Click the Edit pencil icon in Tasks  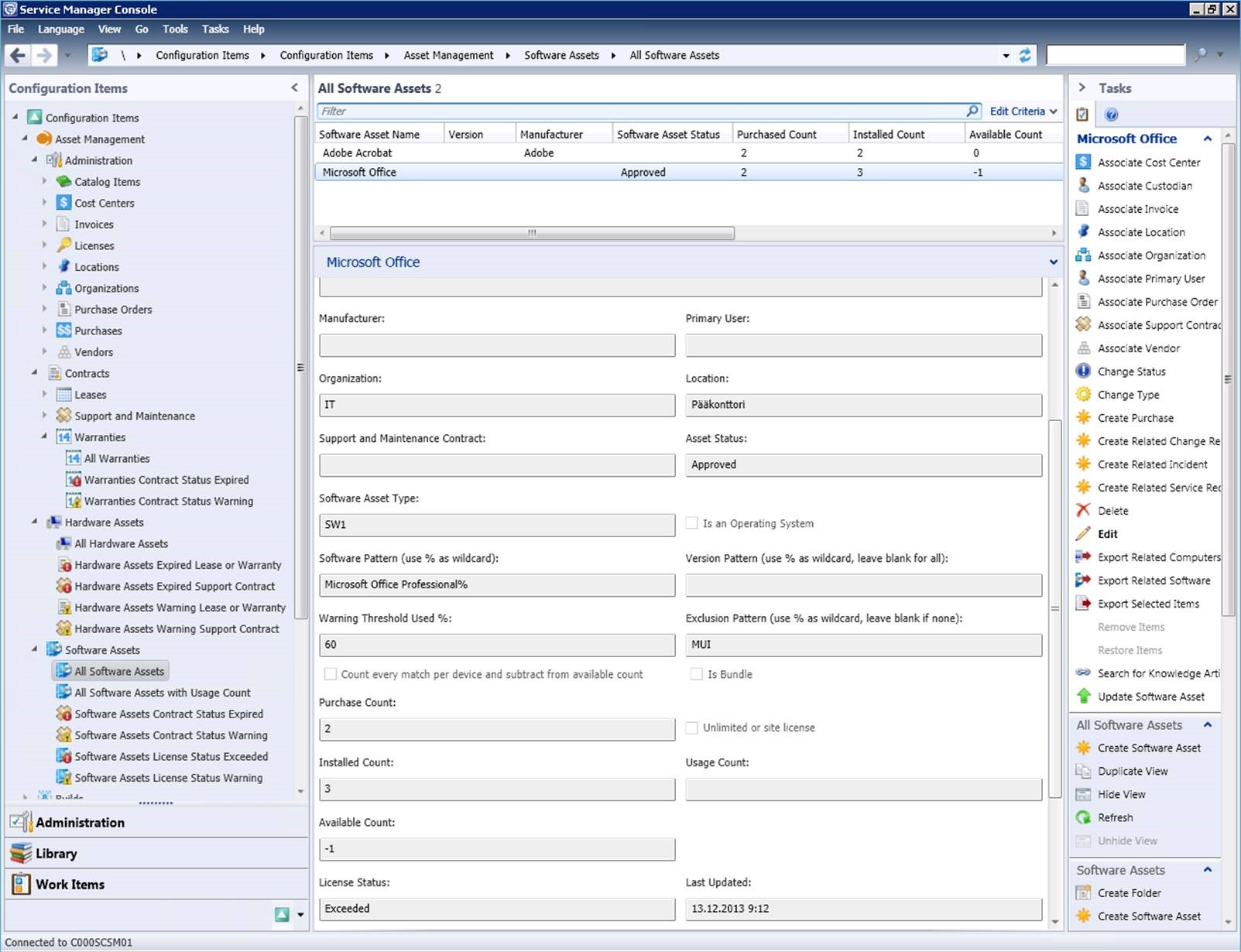click(1083, 534)
